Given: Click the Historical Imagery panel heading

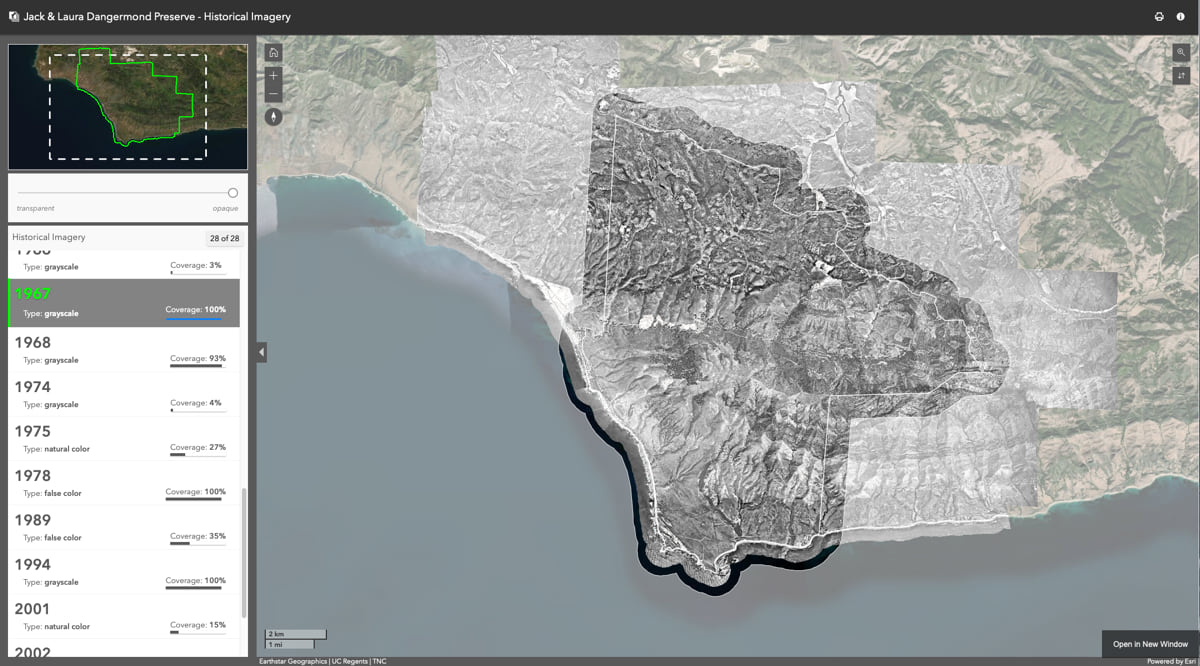Looking at the screenshot, I should (49, 238).
